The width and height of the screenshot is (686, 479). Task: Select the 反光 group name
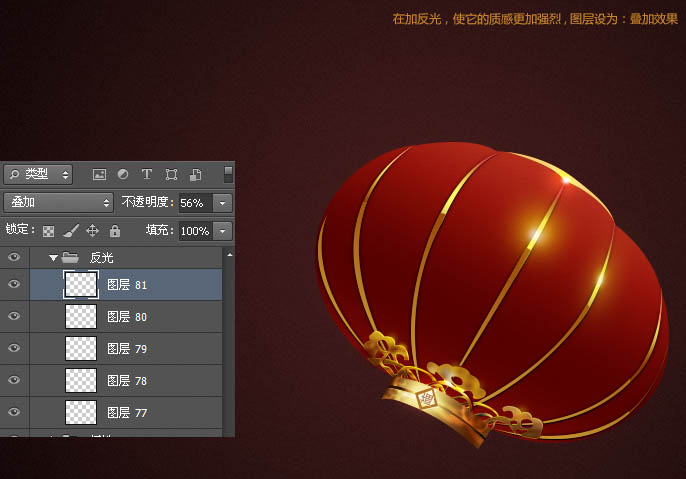102,258
